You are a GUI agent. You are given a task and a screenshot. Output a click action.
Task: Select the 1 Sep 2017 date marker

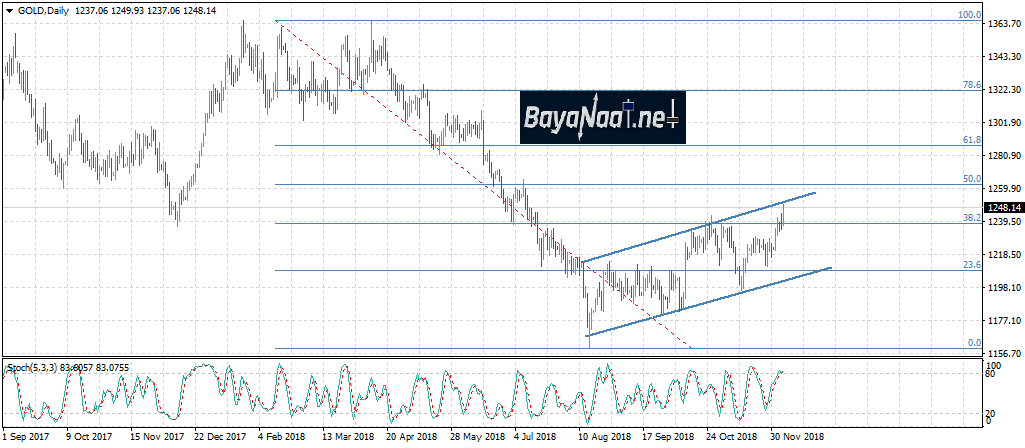[x=26, y=437]
